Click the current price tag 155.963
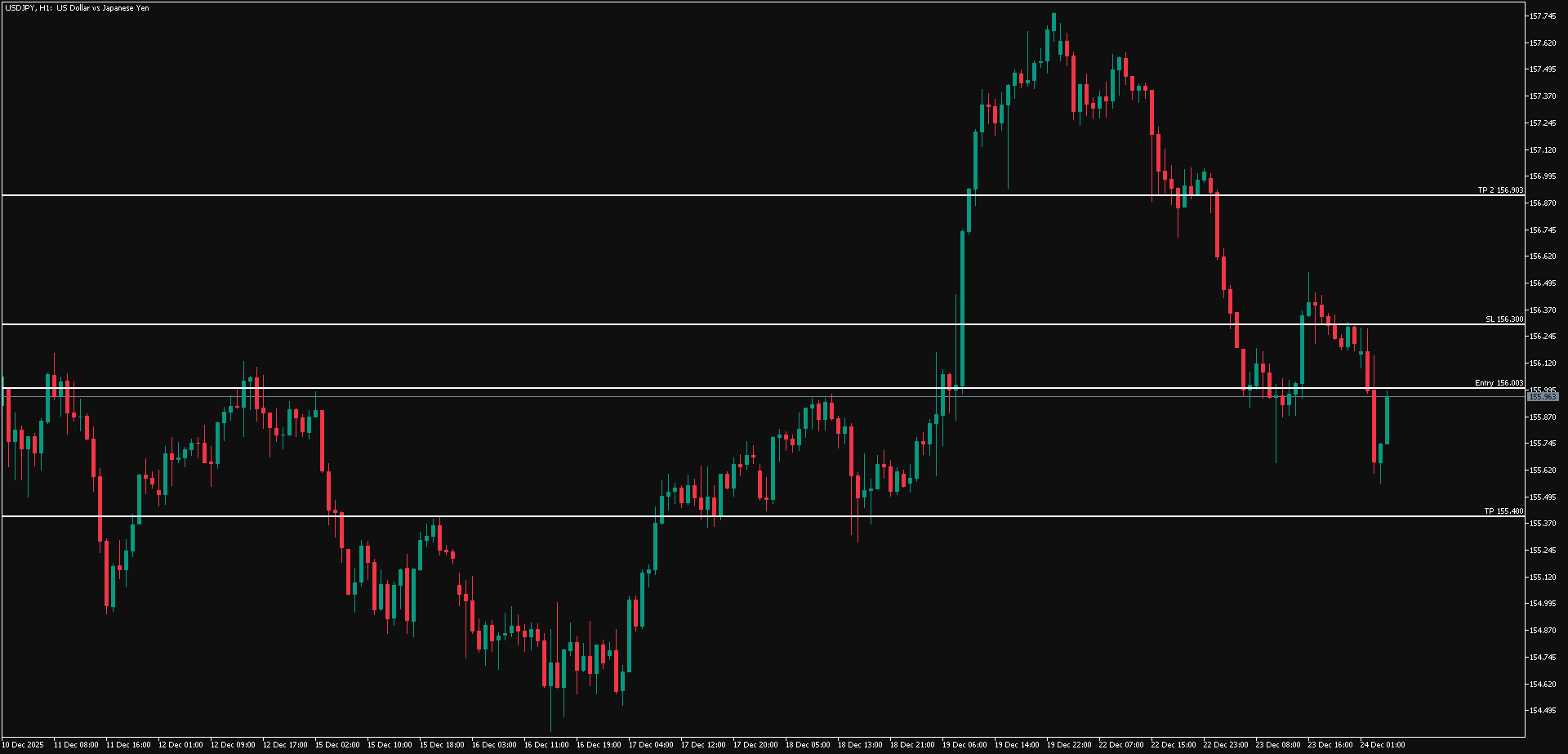The image size is (1568, 754). pyautogui.click(x=1542, y=396)
